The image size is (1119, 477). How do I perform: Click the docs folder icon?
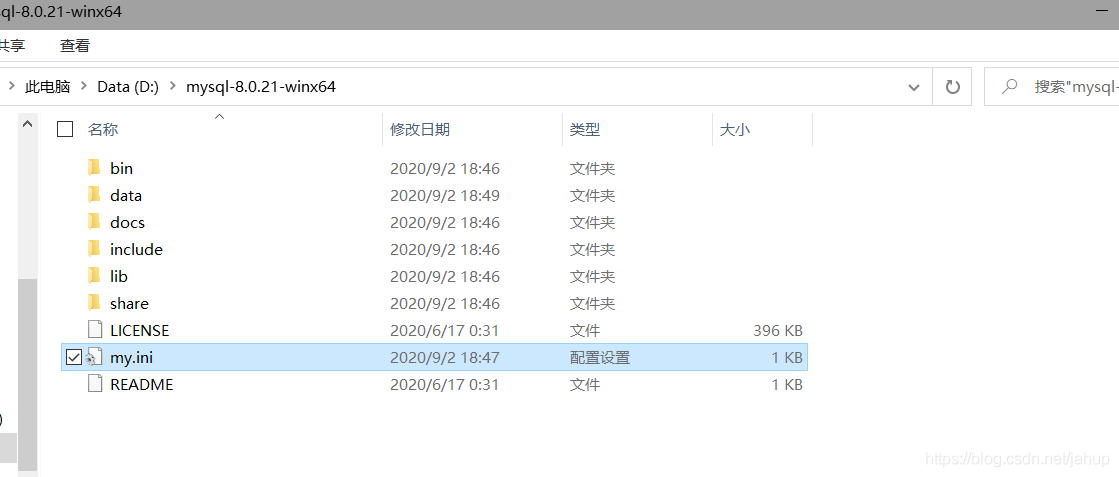(x=94, y=222)
